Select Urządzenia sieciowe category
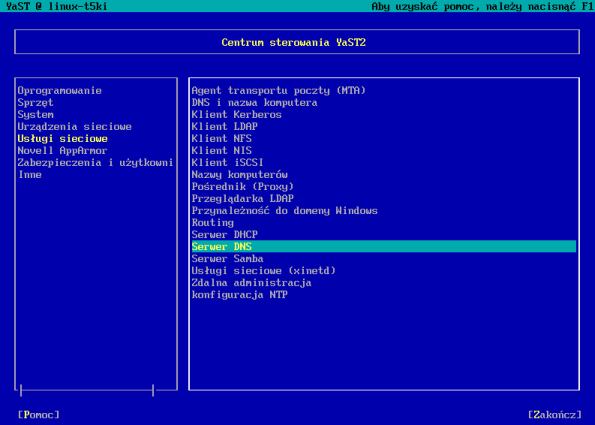The width and height of the screenshot is (595, 425). click(74, 127)
